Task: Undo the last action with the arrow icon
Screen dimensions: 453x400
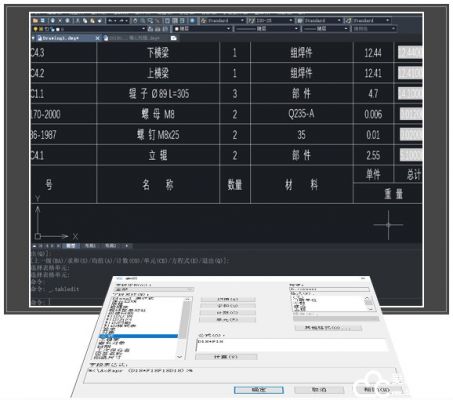Action: pyautogui.click(x=110, y=20)
